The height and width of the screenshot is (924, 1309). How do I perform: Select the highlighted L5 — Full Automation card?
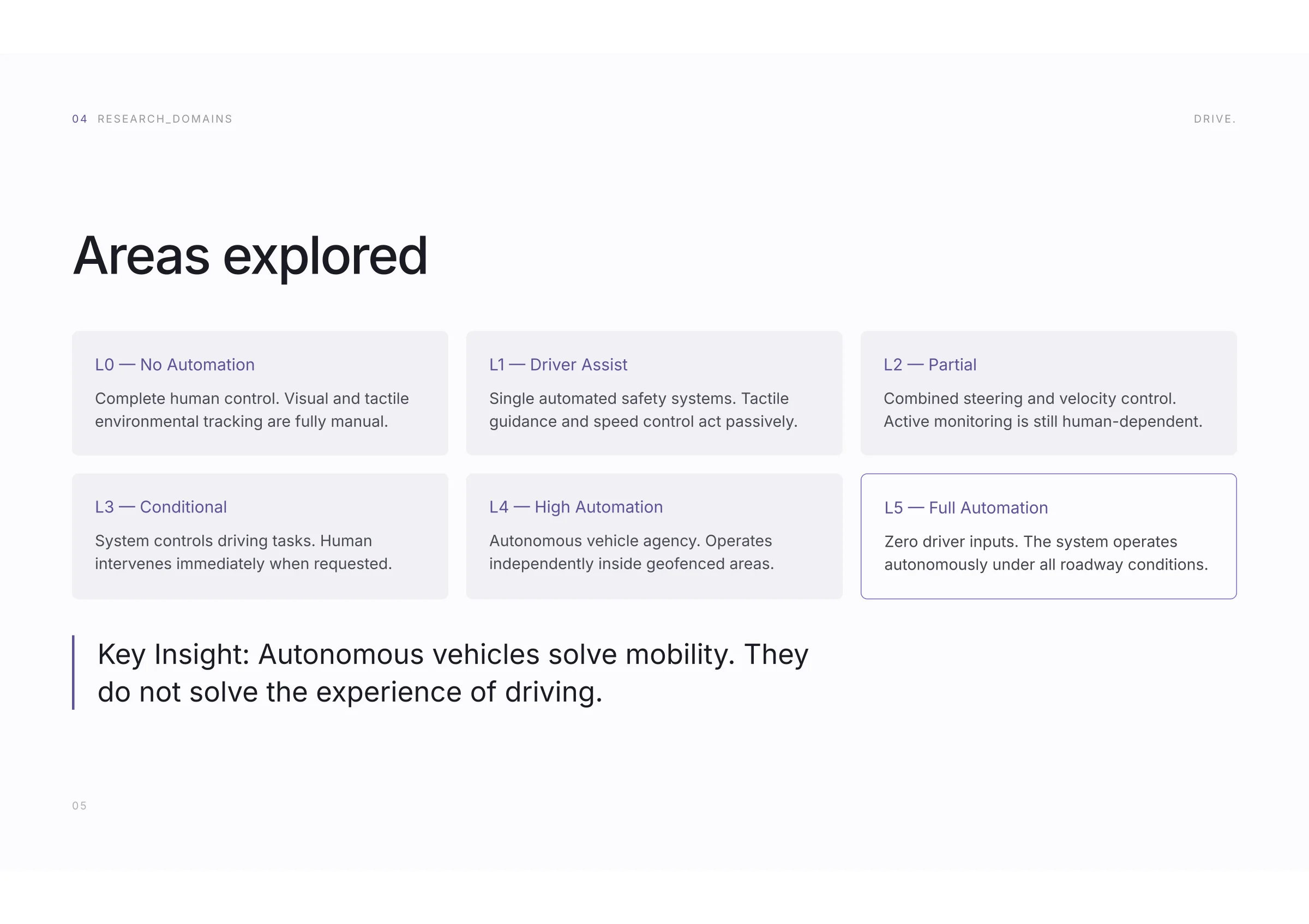1048,536
